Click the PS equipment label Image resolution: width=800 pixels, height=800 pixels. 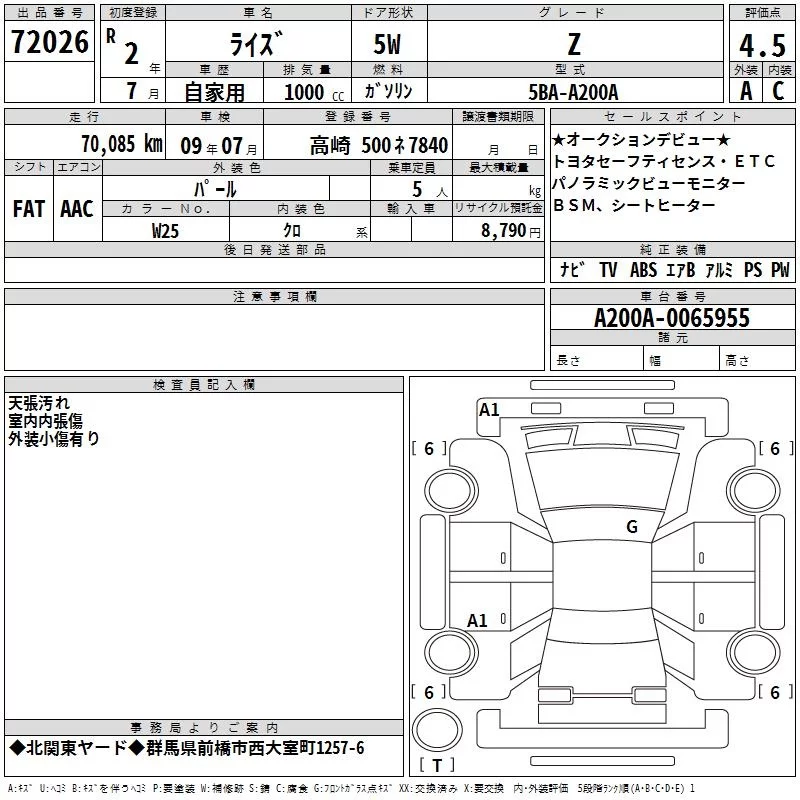753,269
